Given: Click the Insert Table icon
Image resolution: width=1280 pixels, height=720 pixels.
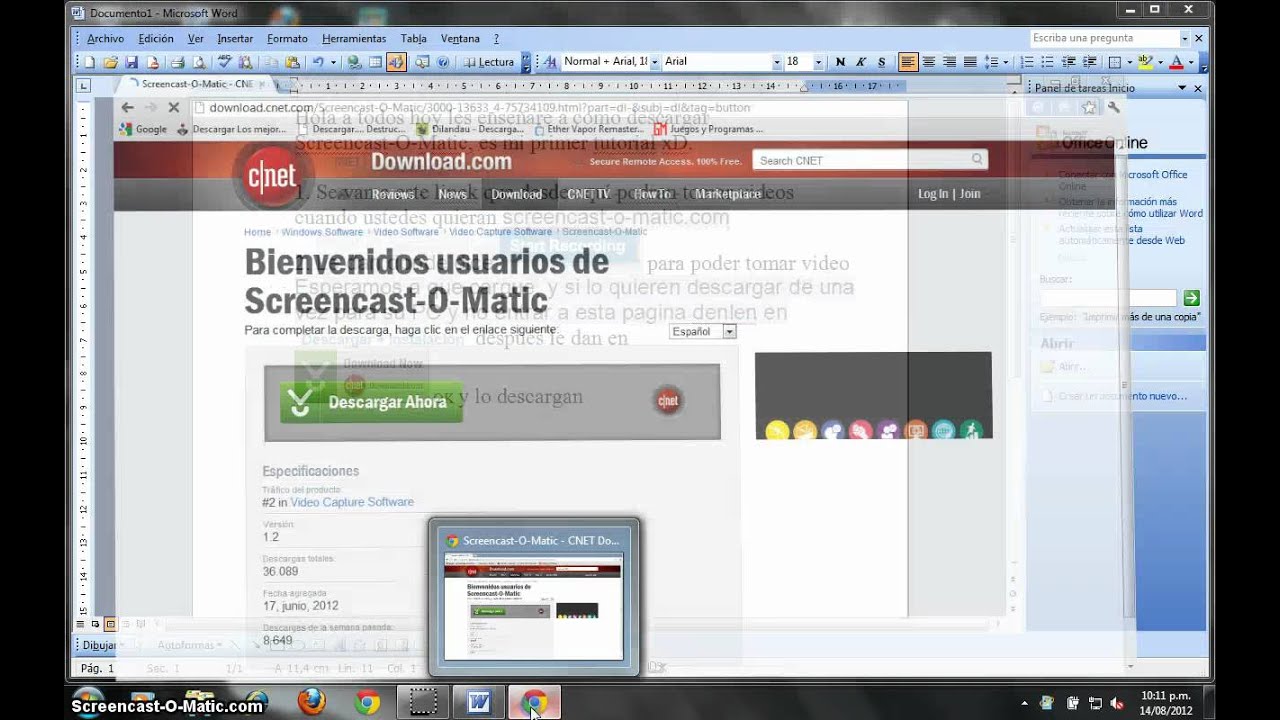Looking at the screenshot, I should (x=375, y=62).
